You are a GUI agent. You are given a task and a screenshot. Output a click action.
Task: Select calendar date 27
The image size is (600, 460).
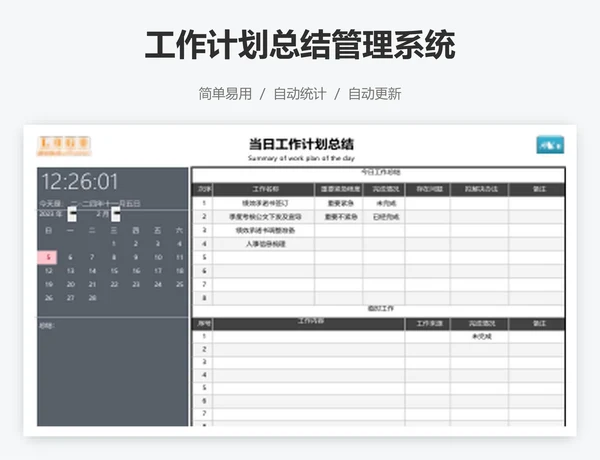(x=70, y=298)
